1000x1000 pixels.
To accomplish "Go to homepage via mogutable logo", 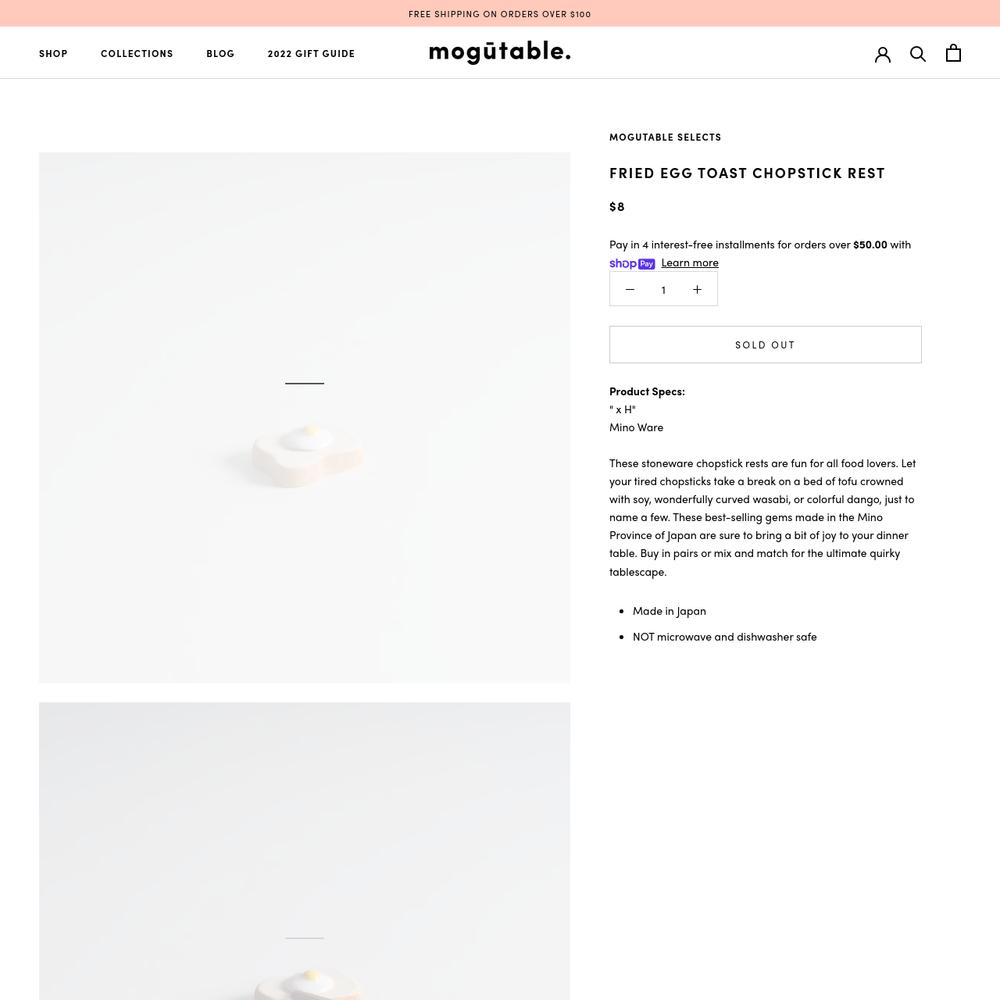I will pyautogui.click(x=499, y=52).
